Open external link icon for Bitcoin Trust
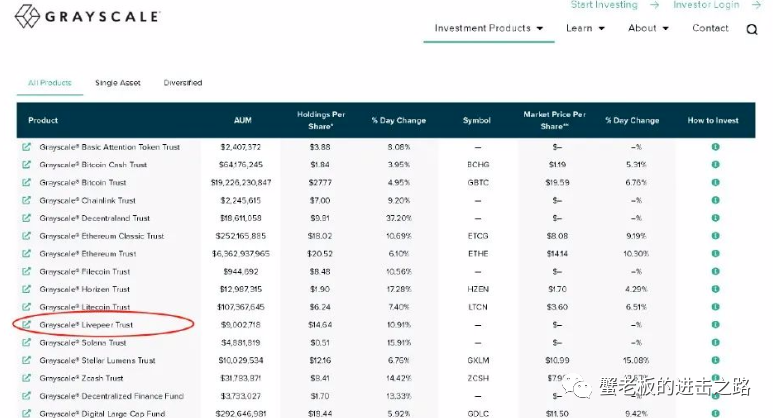 [x=27, y=183]
